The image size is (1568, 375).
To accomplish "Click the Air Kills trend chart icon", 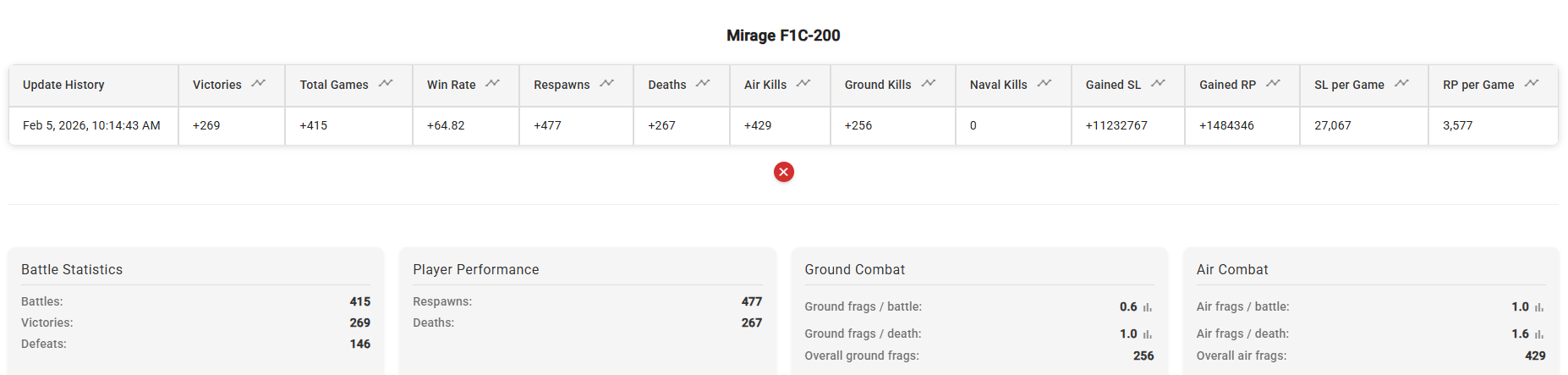I will pyautogui.click(x=803, y=83).
